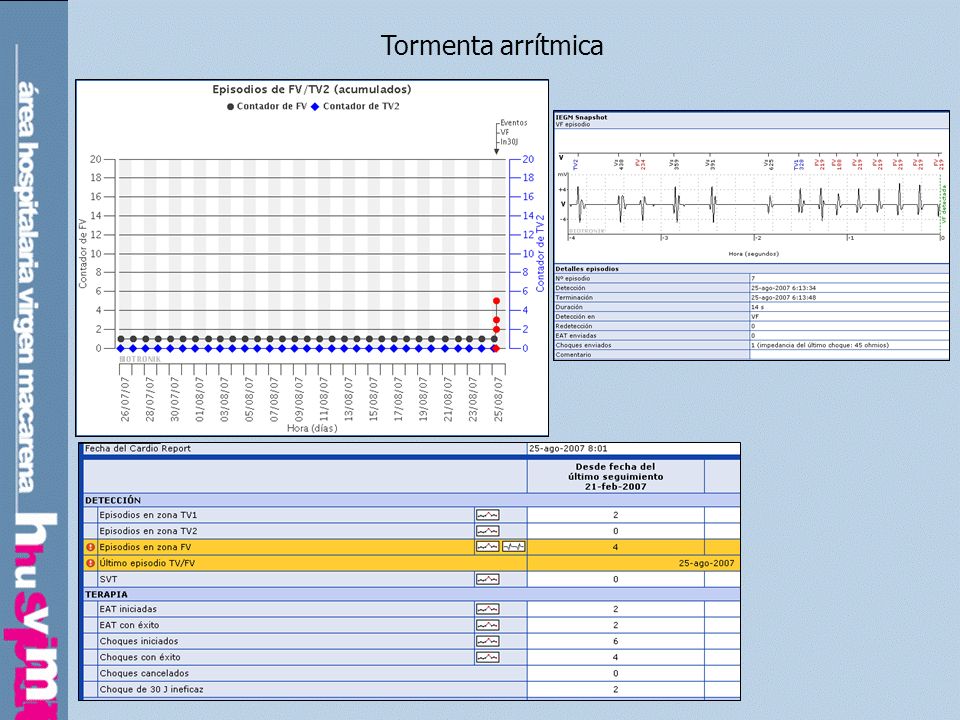
Task: Click 'Último episodio TV/FV' label
Action: pyautogui.click(x=147, y=563)
